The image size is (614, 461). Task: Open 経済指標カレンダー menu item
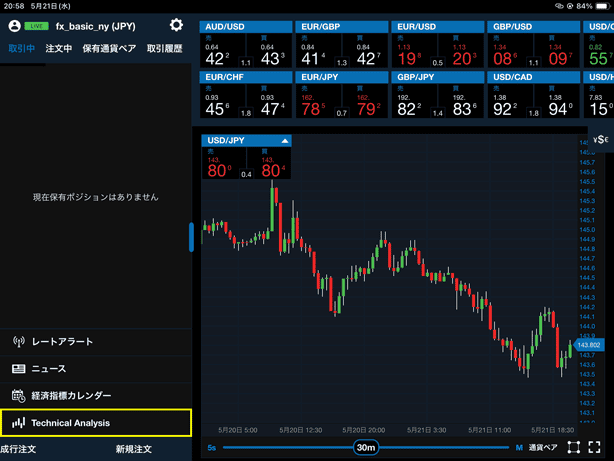click(96, 396)
